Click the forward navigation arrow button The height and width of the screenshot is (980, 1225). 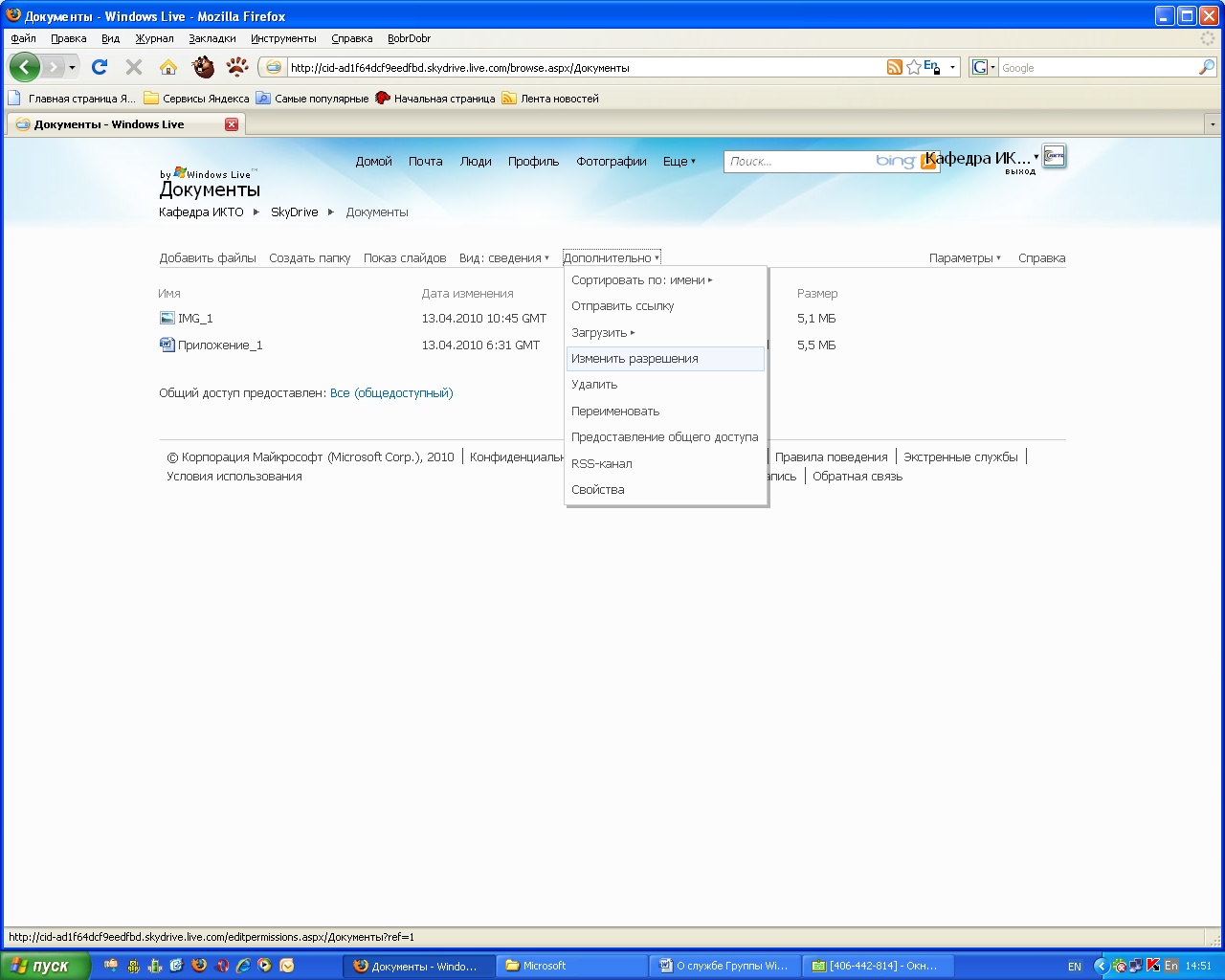tap(53, 67)
